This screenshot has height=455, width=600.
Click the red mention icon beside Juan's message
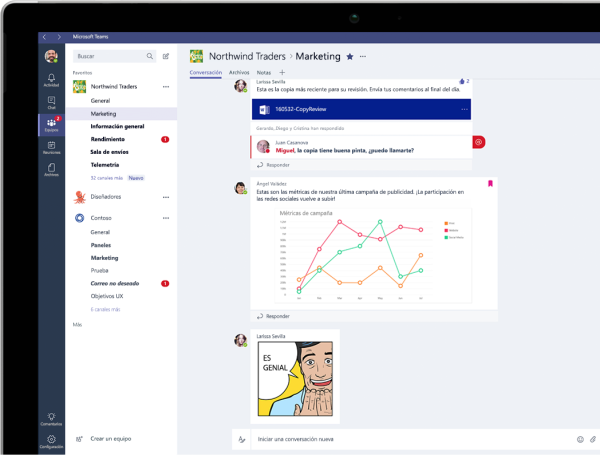coord(479,142)
